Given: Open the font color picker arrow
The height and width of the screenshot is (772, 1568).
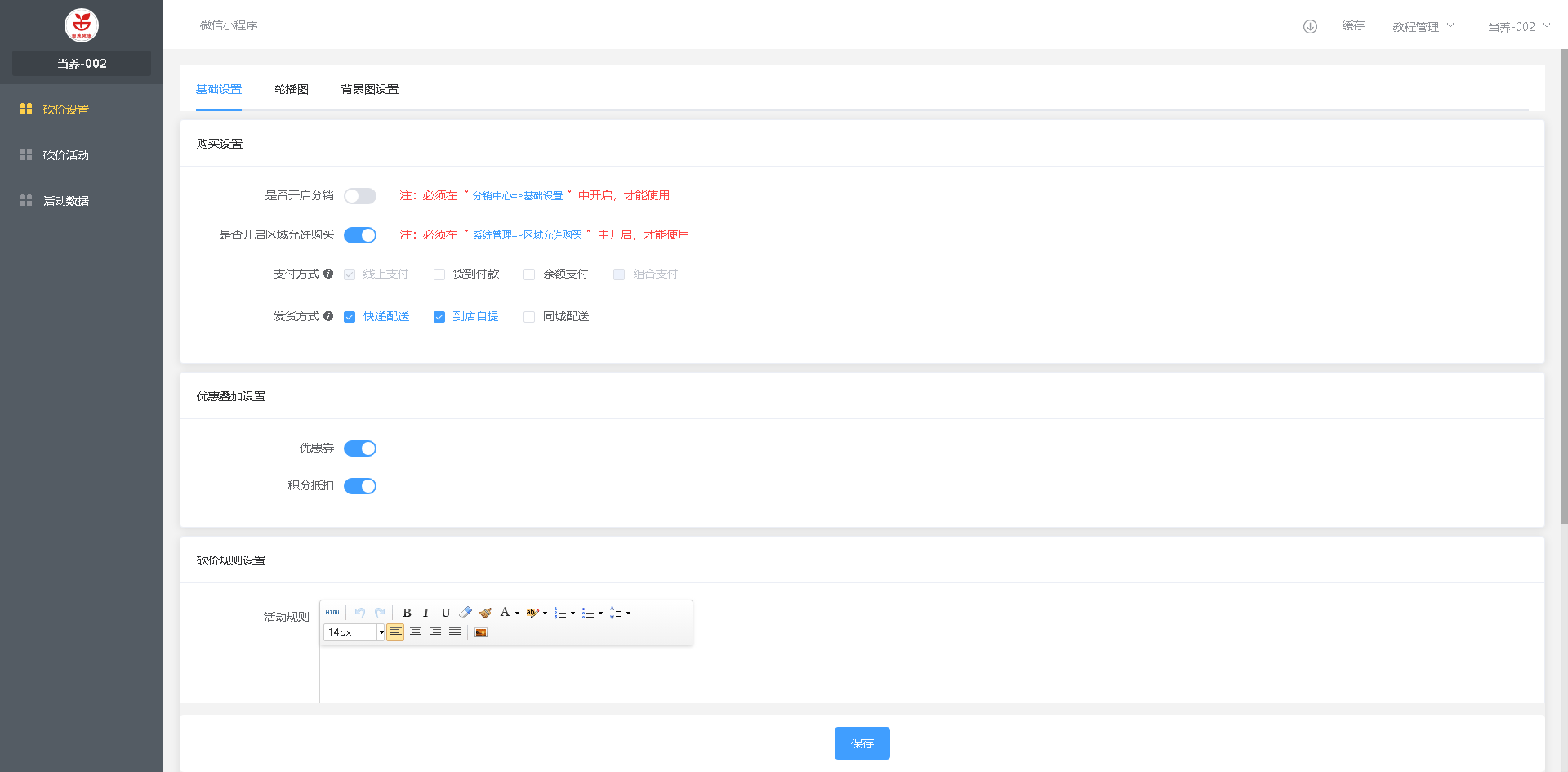Looking at the screenshot, I should click(x=517, y=614).
